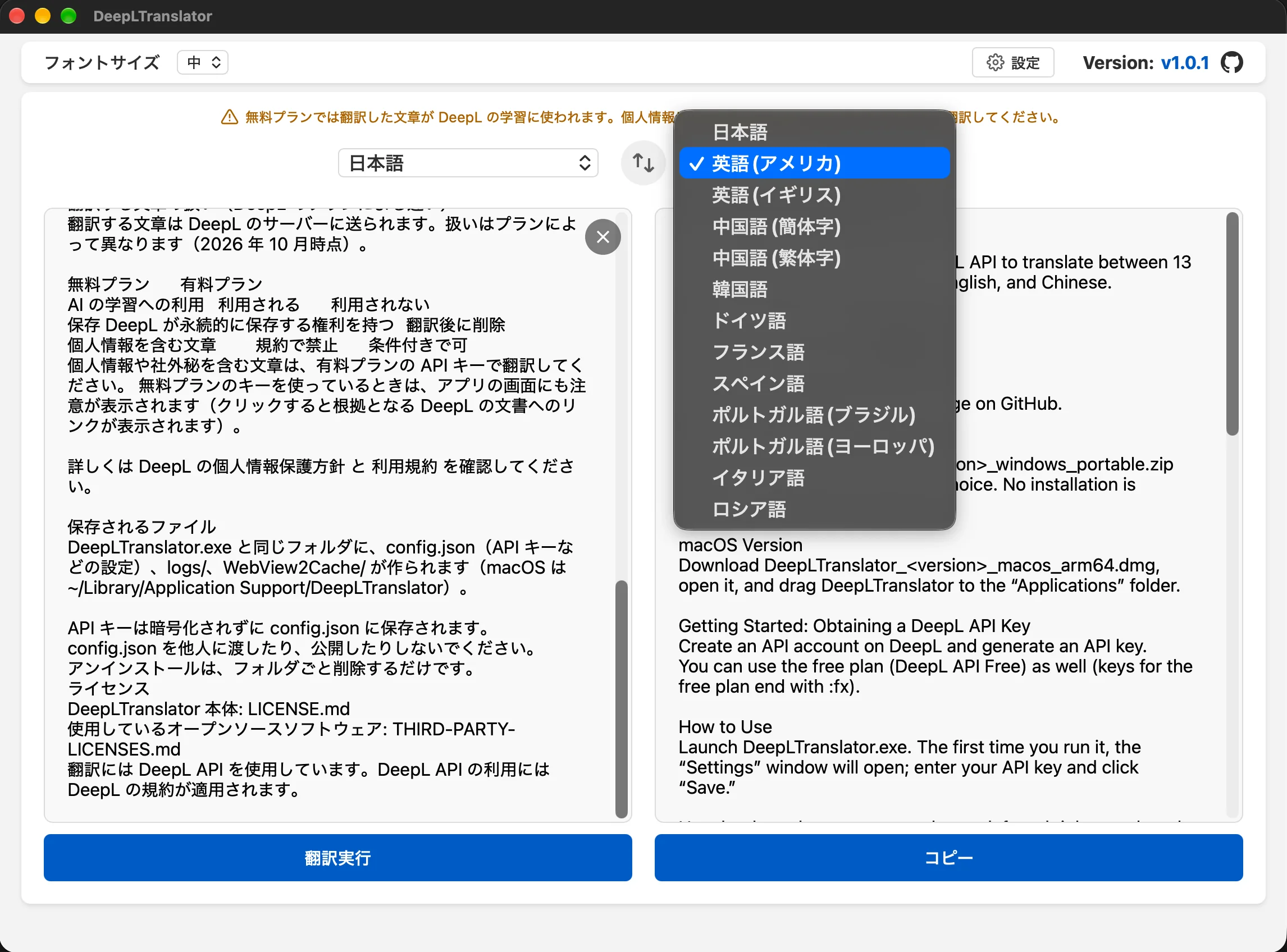Select スペイン語 in the language menu
The height and width of the screenshot is (952, 1287).
[814, 384]
